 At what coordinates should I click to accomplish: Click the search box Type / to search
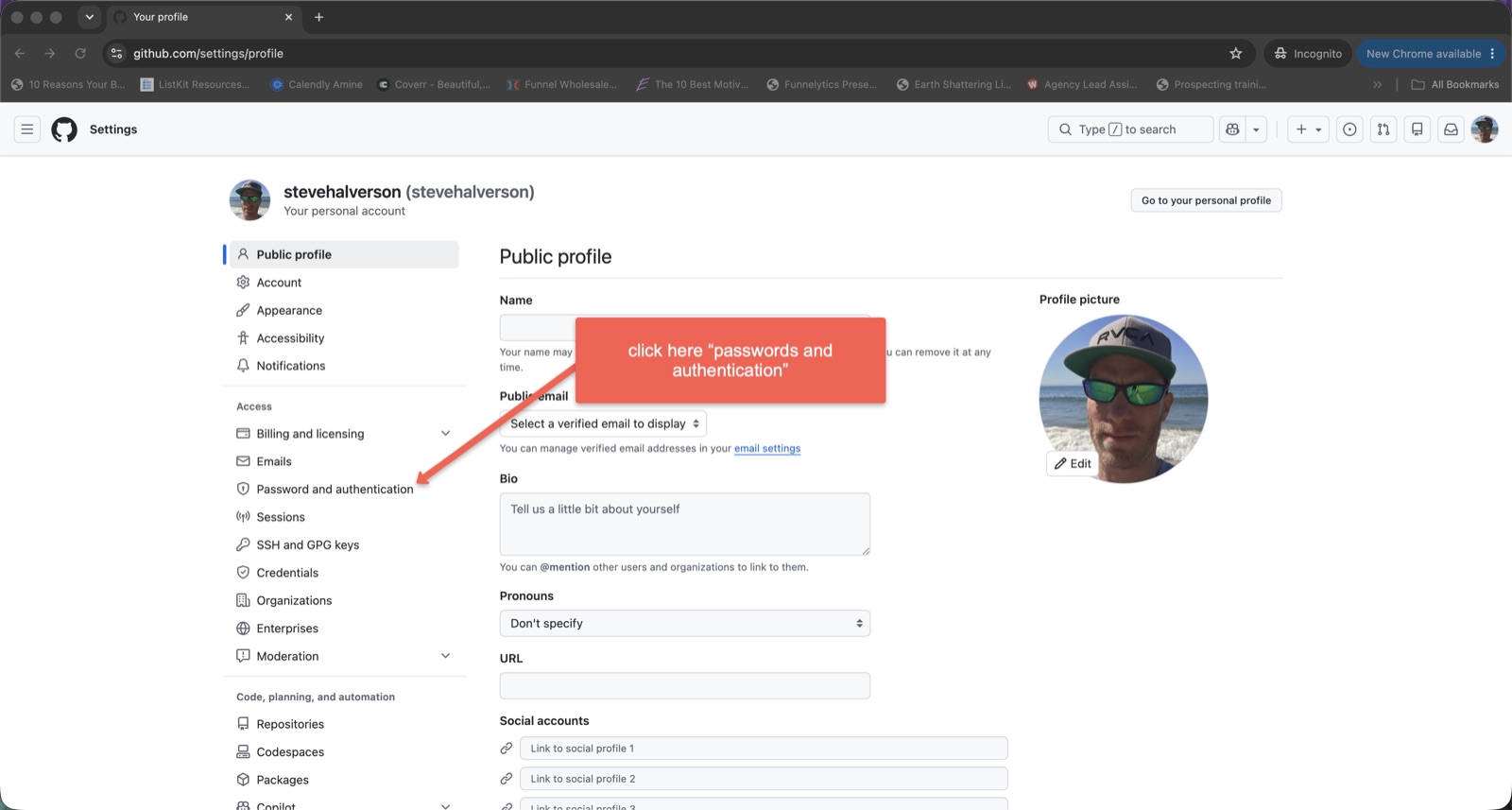(x=1130, y=129)
